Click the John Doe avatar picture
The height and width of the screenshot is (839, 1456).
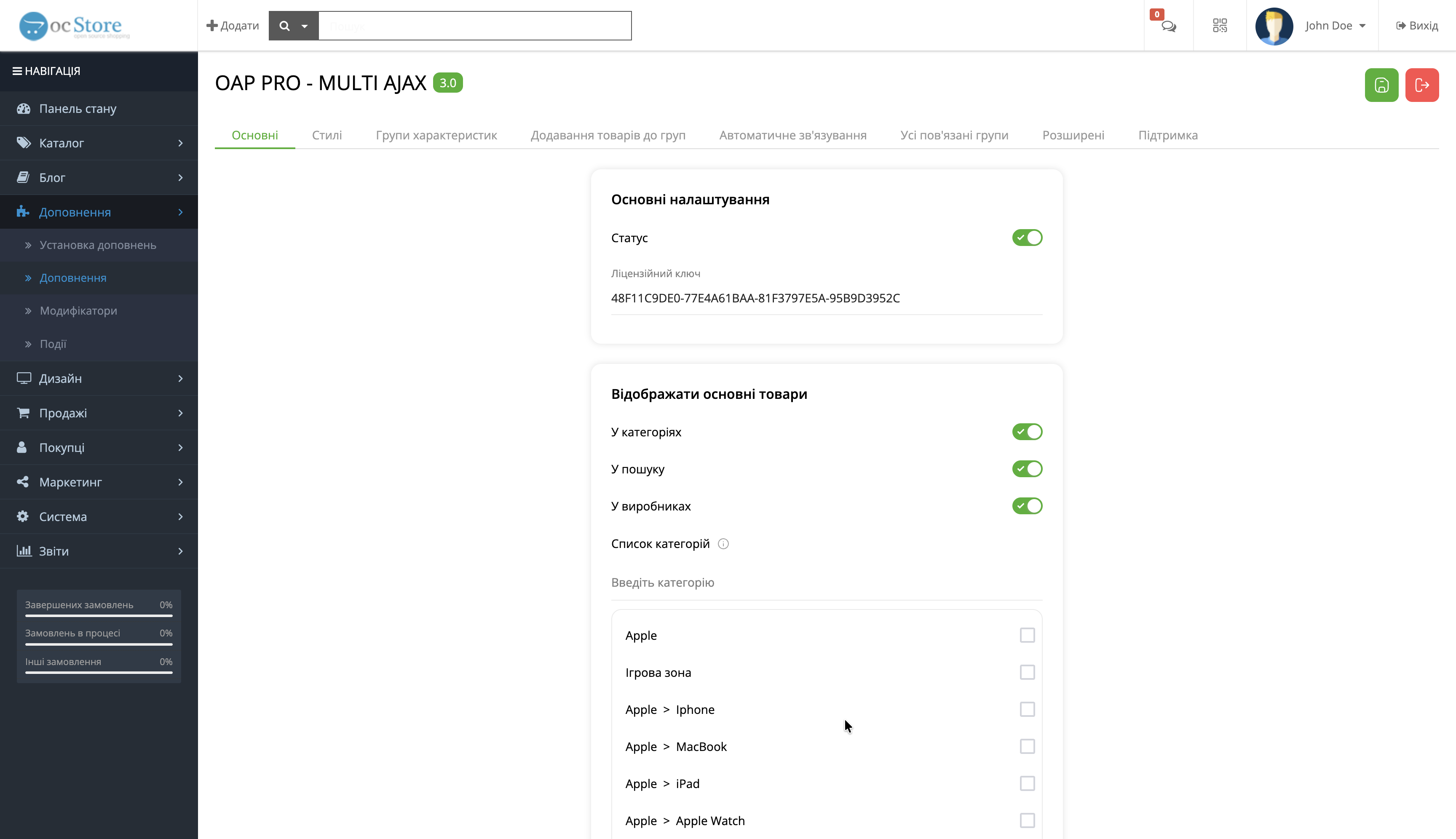[x=1274, y=26]
